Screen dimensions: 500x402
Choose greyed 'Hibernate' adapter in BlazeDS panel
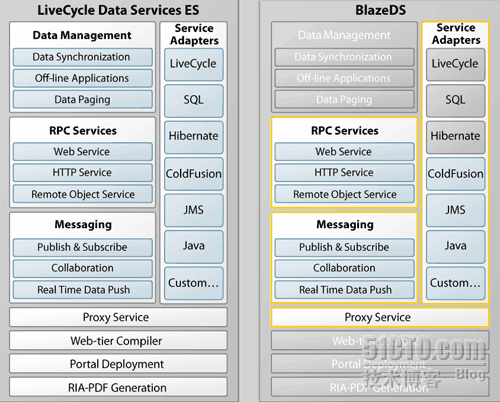(x=456, y=137)
